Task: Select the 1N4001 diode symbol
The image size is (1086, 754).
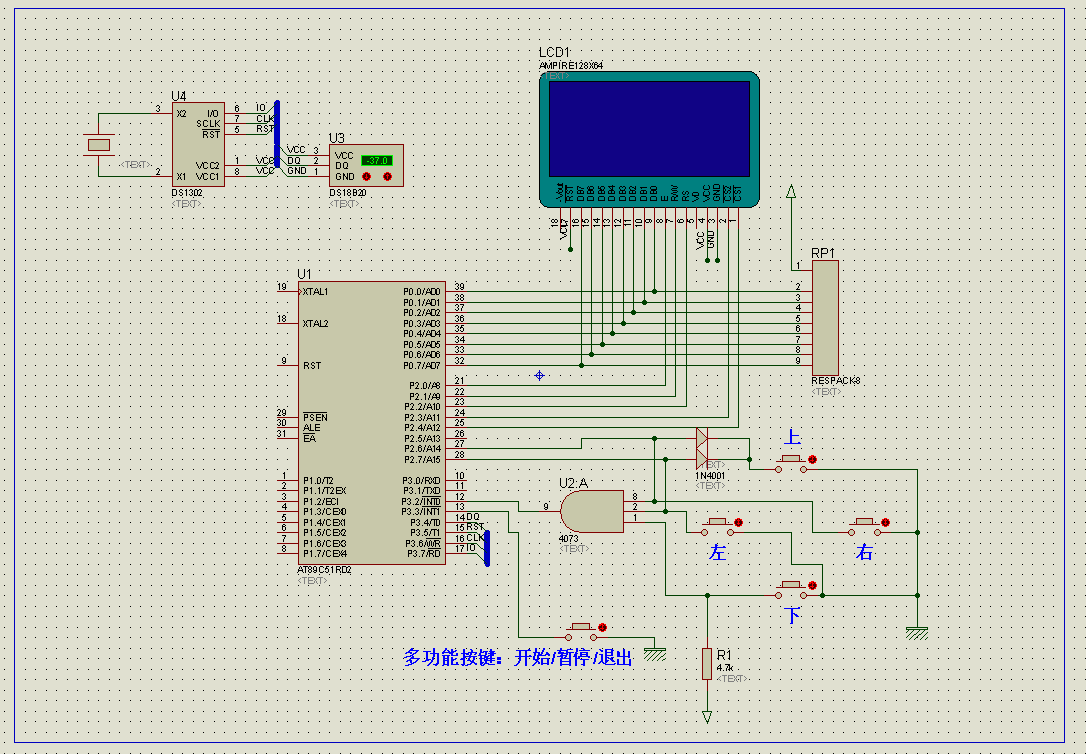Action: click(702, 449)
